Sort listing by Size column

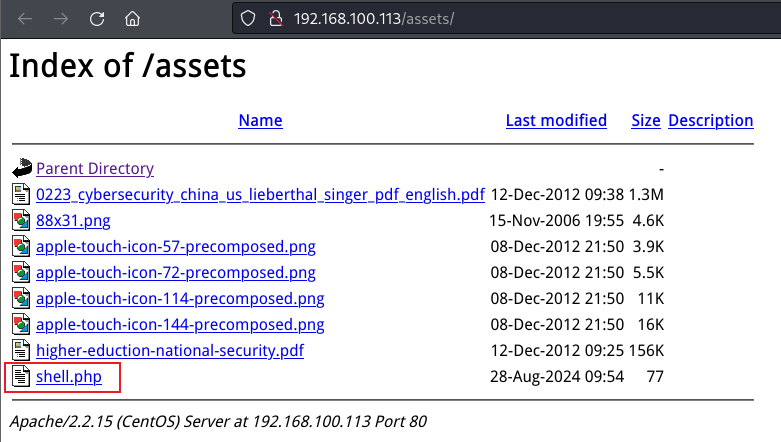pos(645,121)
